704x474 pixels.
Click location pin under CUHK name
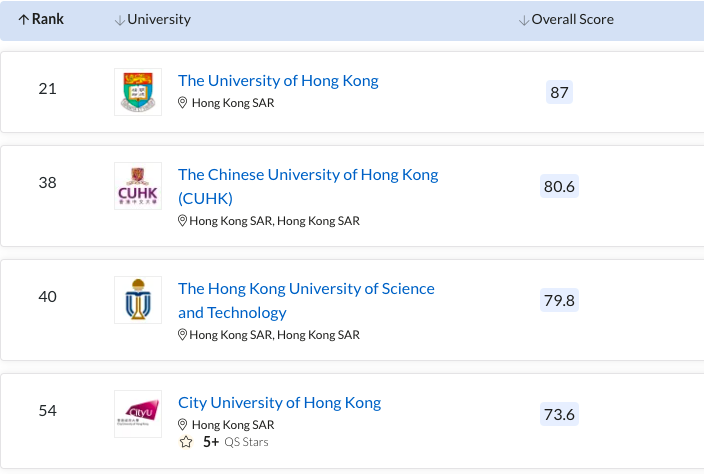[x=183, y=221]
